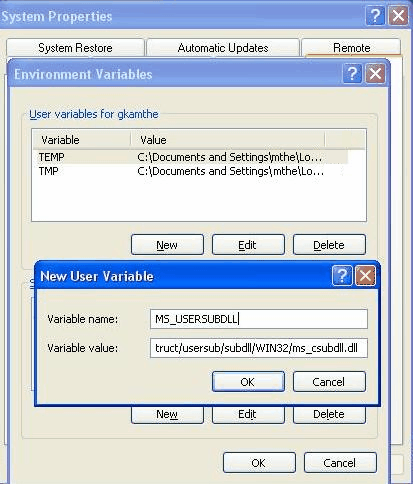Open the Automatic Updates tab
The image size is (413, 484).
pyautogui.click(x=223, y=48)
